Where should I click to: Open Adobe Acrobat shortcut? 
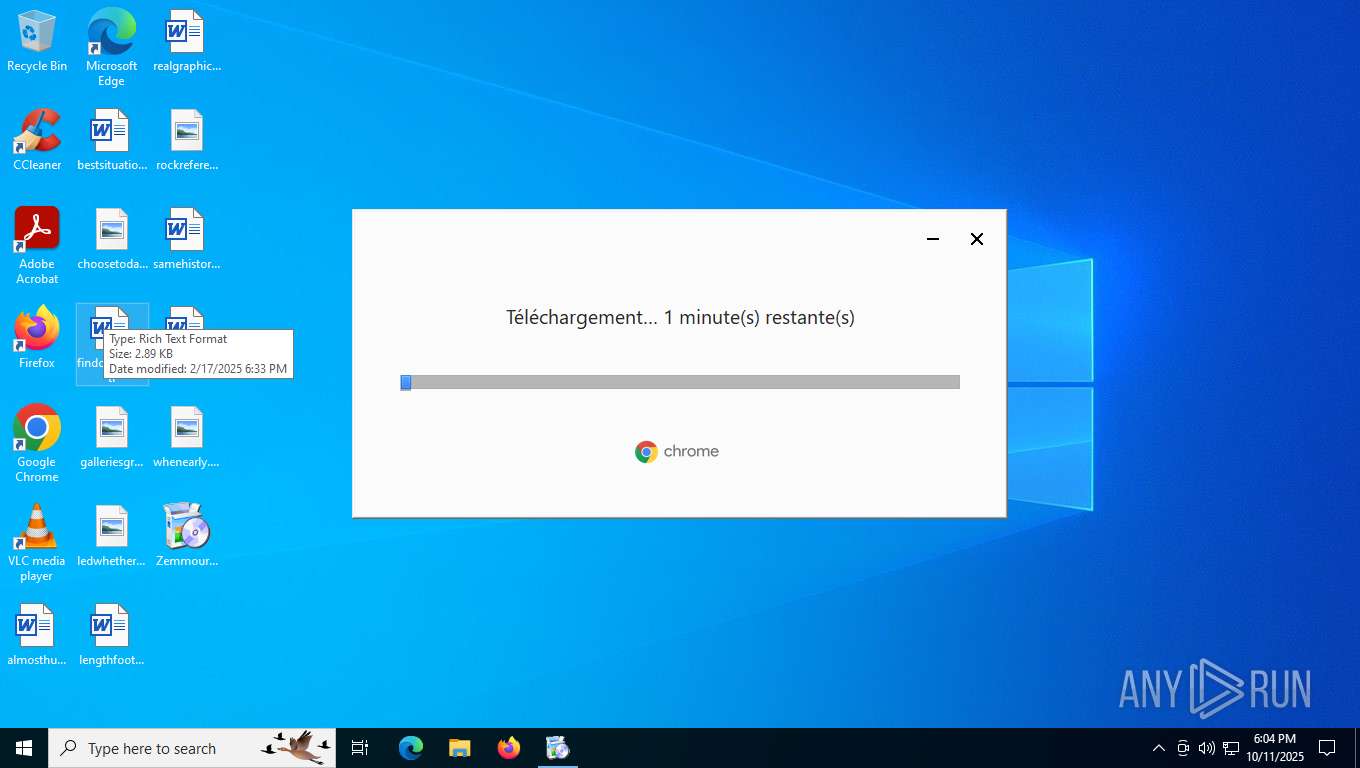[37, 246]
